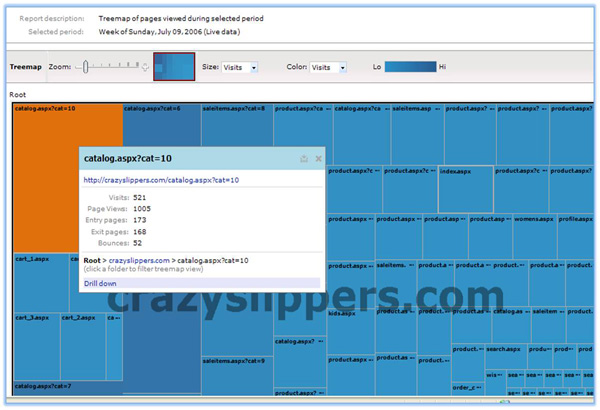Screen dimensions: 600x410
Task: Select the cart_1.aspx treemap cell
Action: (x=41, y=282)
